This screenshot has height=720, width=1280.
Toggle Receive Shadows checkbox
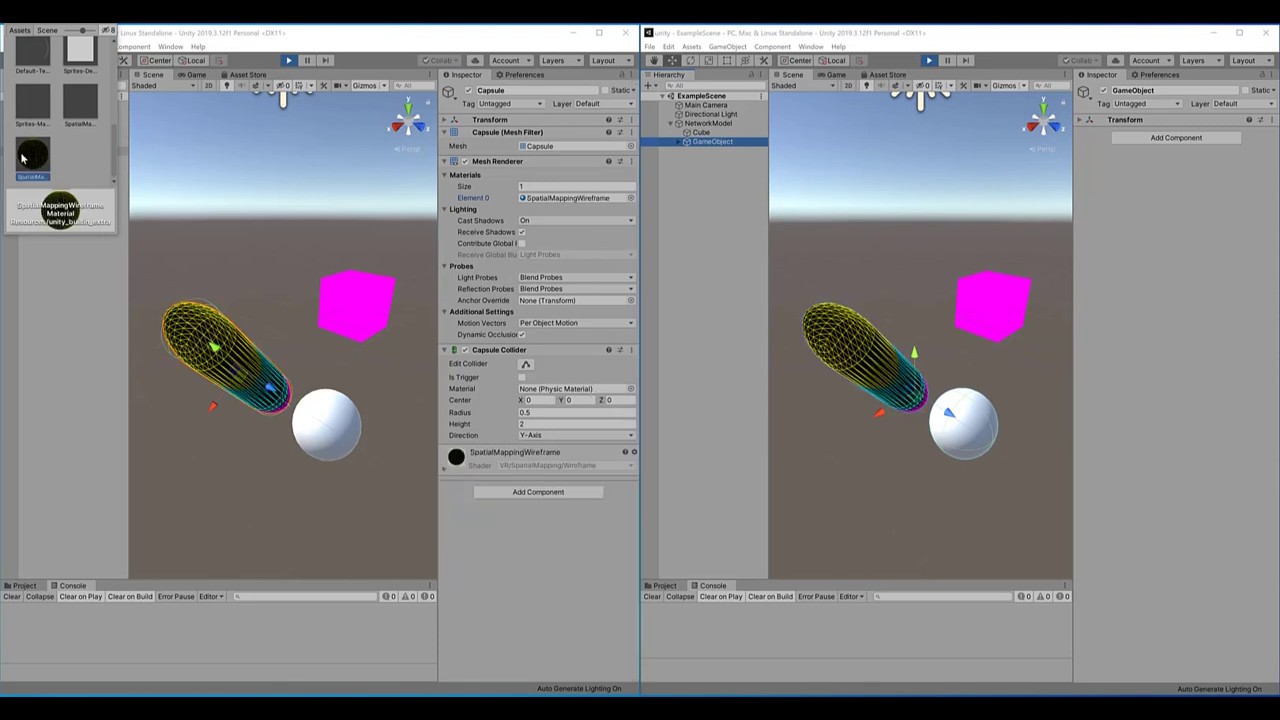pos(522,232)
